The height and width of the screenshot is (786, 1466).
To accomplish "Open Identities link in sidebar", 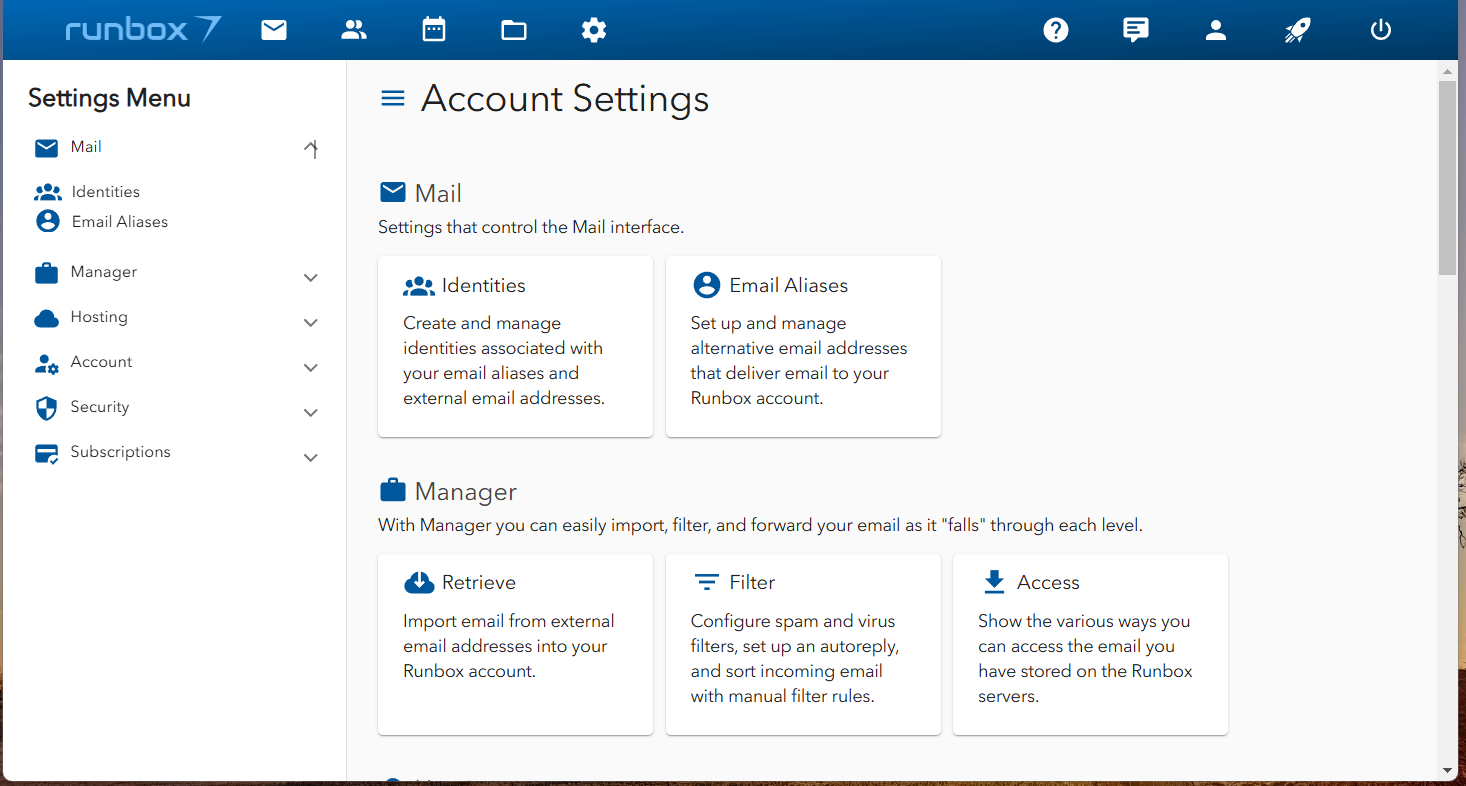I will point(106,192).
